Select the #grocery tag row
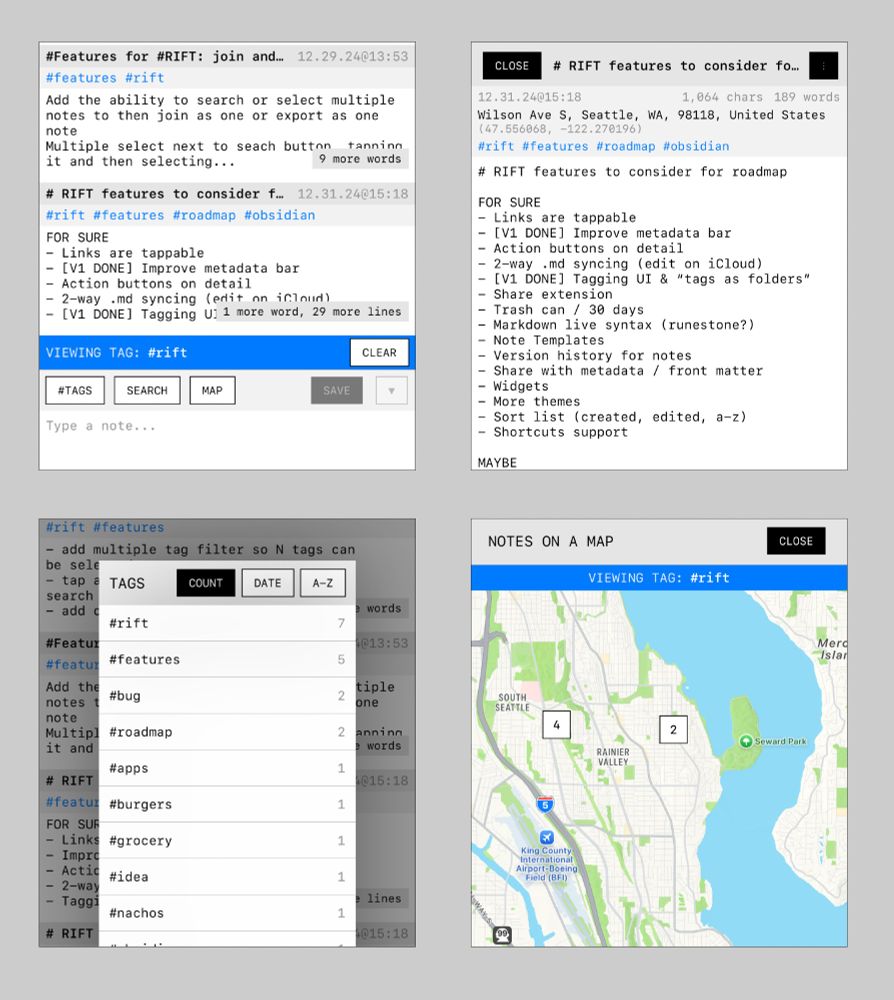The height and width of the screenshot is (1000, 894). point(227,841)
